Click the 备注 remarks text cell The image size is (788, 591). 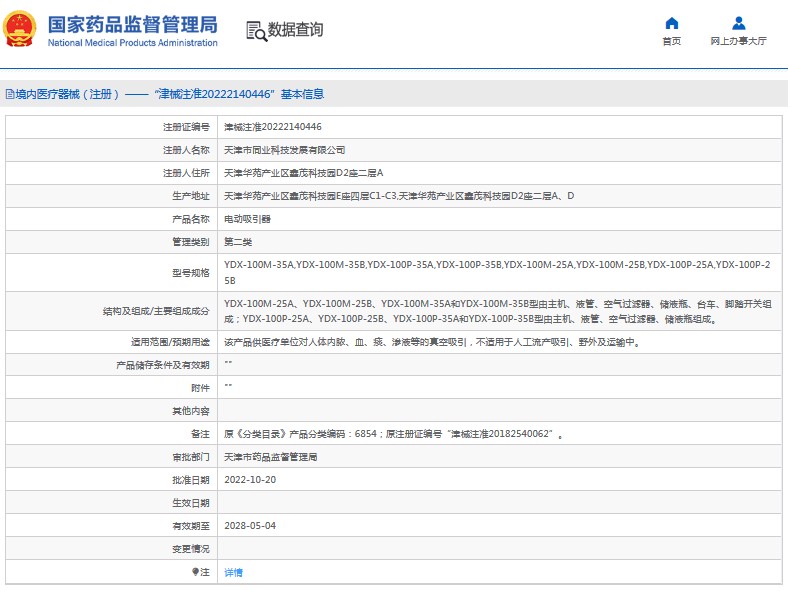coord(394,434)
